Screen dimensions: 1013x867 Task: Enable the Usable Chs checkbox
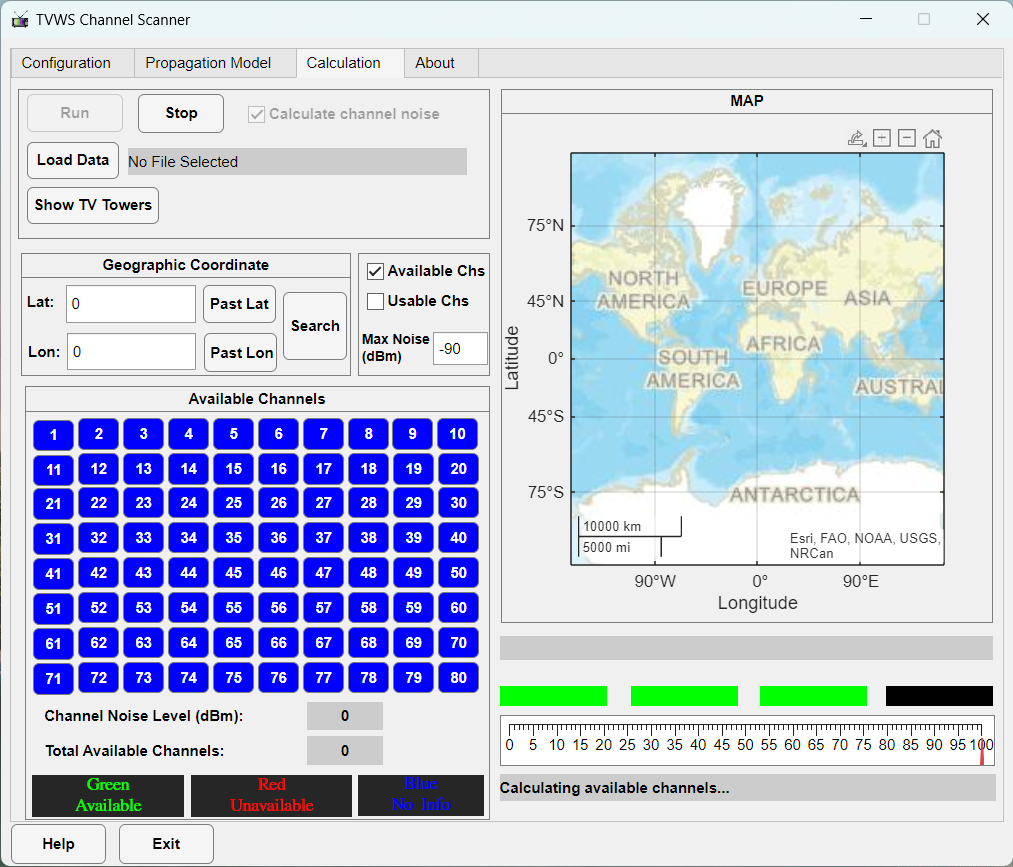coord(376,301)
